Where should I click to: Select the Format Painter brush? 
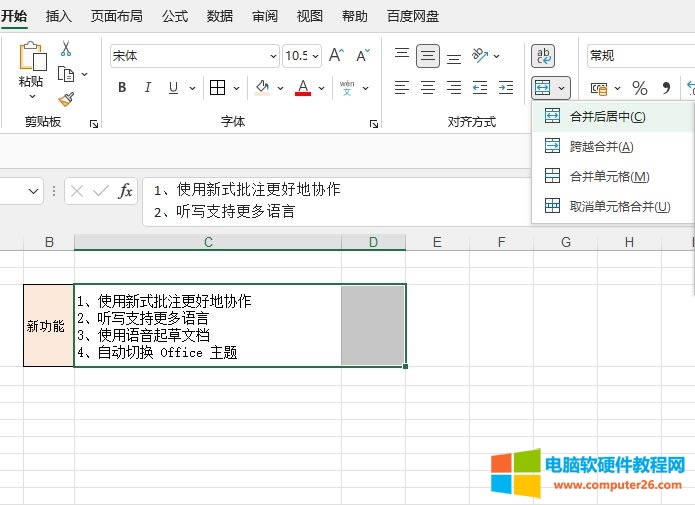coord(66,99)
